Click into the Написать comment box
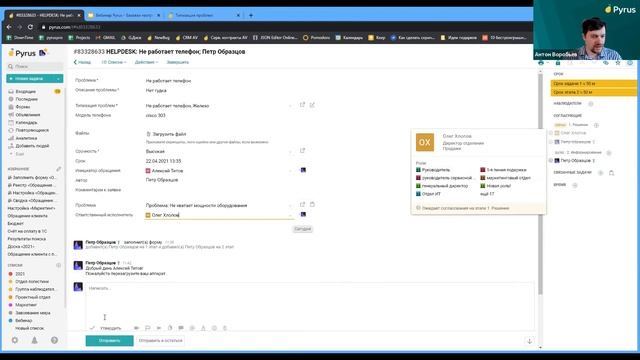 point(309,302)
